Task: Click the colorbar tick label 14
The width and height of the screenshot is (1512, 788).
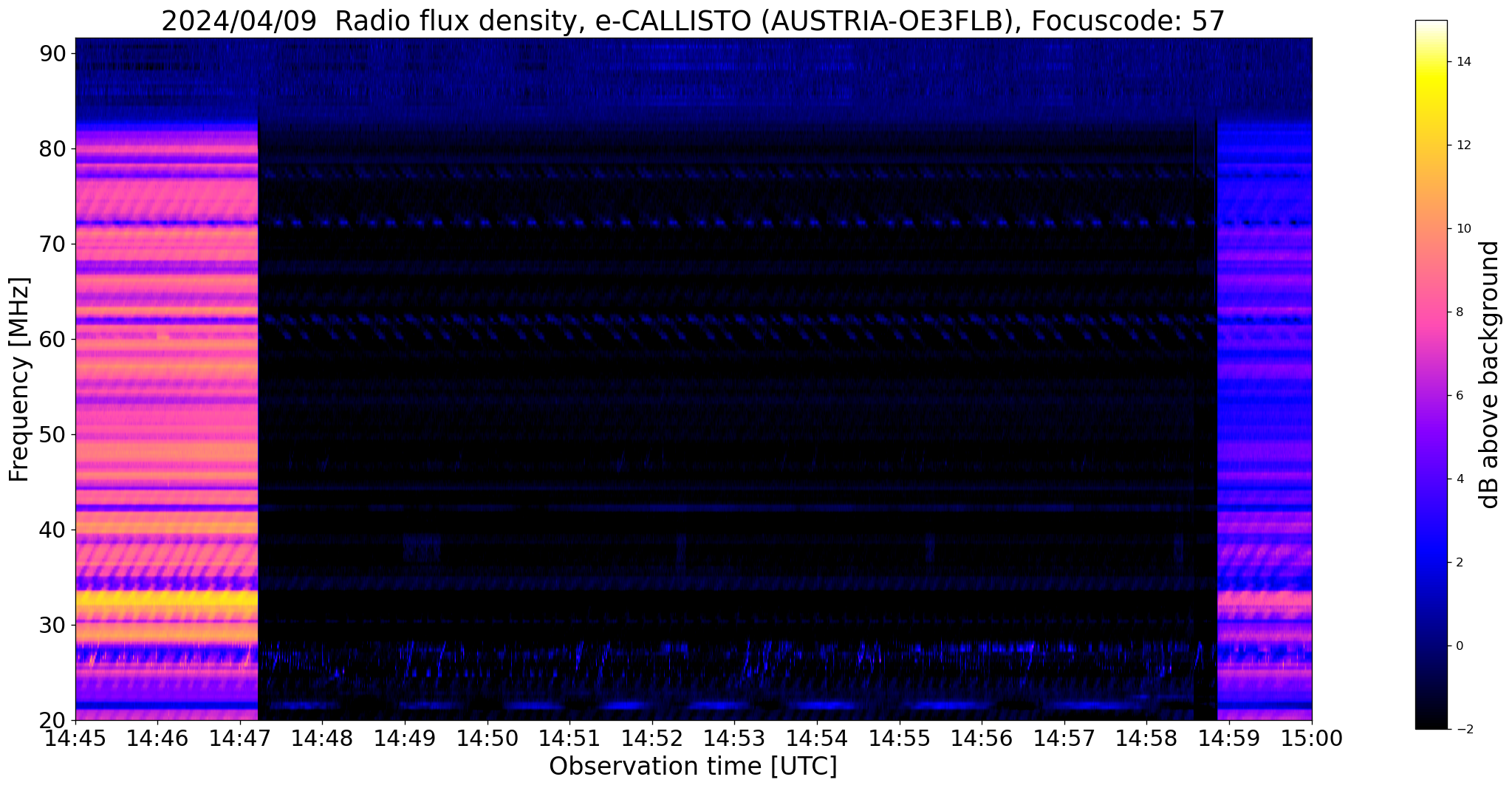Action: (x=1462, y=62)
